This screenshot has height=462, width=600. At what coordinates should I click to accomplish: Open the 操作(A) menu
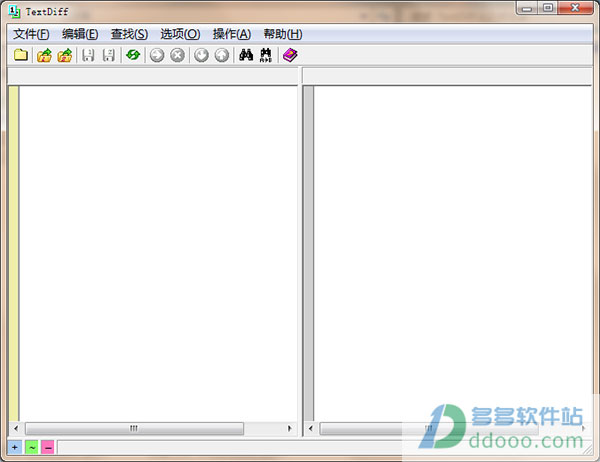click(x=232, y=34)
